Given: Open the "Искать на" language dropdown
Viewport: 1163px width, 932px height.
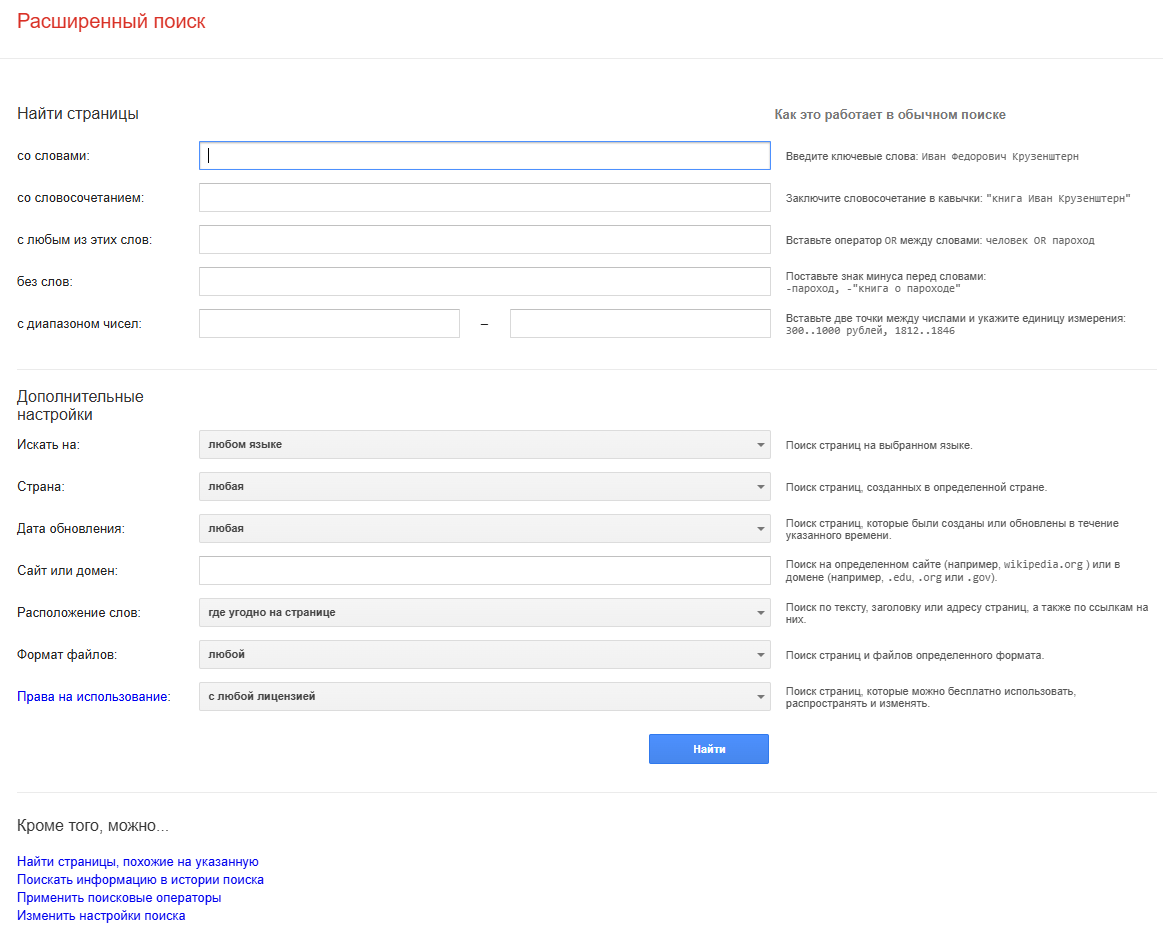Looking at the screenshot, I should pos(484,445).
